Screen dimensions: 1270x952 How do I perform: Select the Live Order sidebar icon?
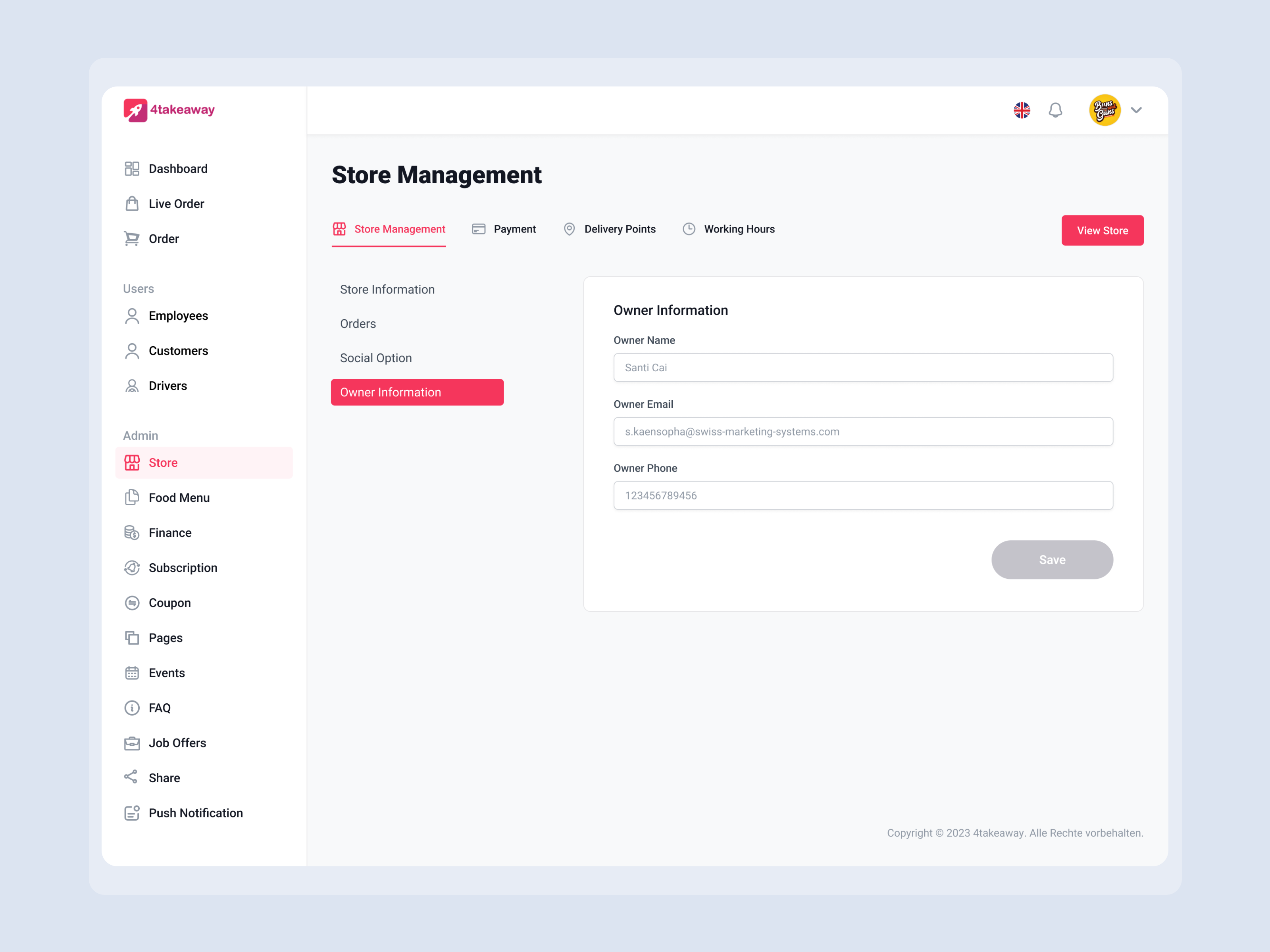[131, 203]
